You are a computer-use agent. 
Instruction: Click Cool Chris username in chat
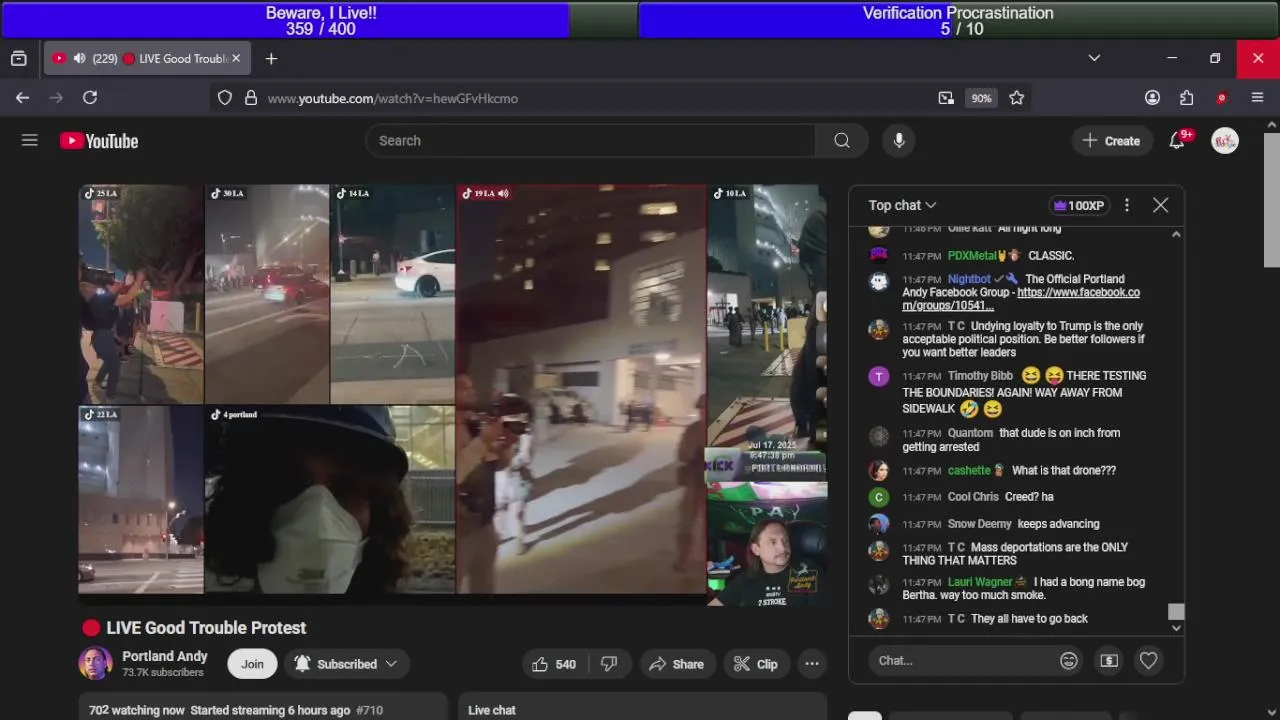click(973, 497)
